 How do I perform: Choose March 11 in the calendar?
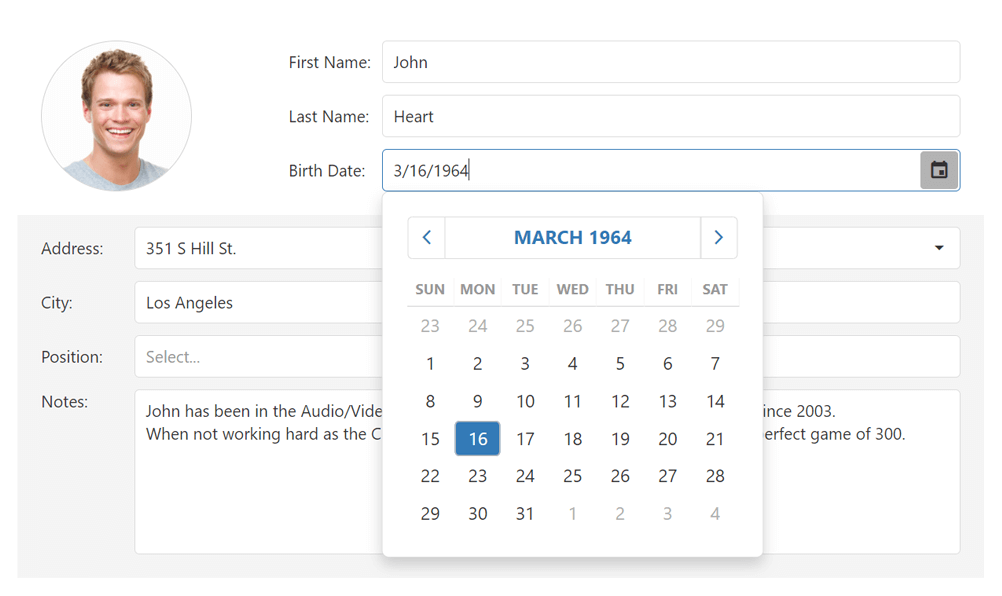pyautogui.click(x=572, y=402)
